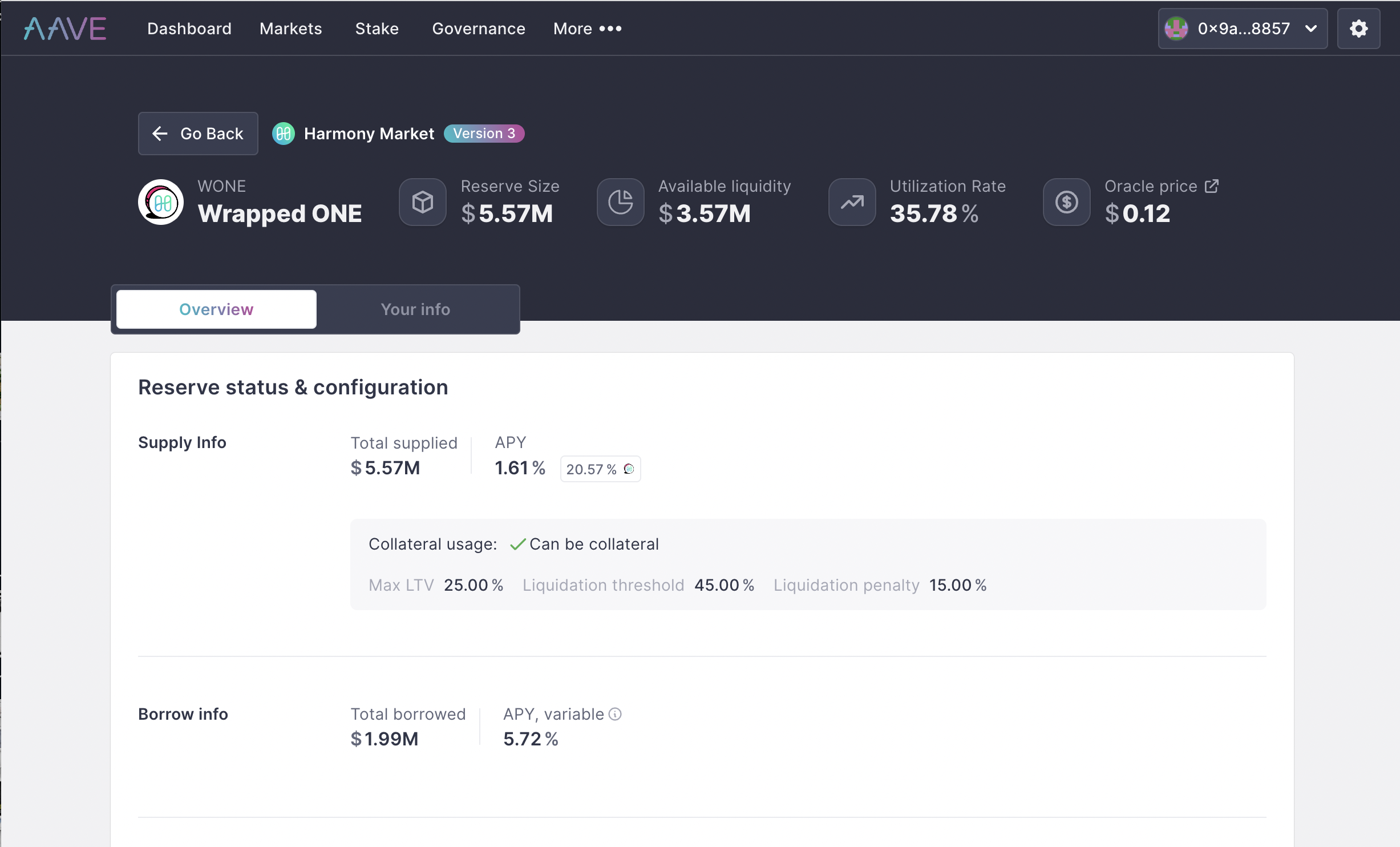Open the Governance link

(x=478, y=29)
